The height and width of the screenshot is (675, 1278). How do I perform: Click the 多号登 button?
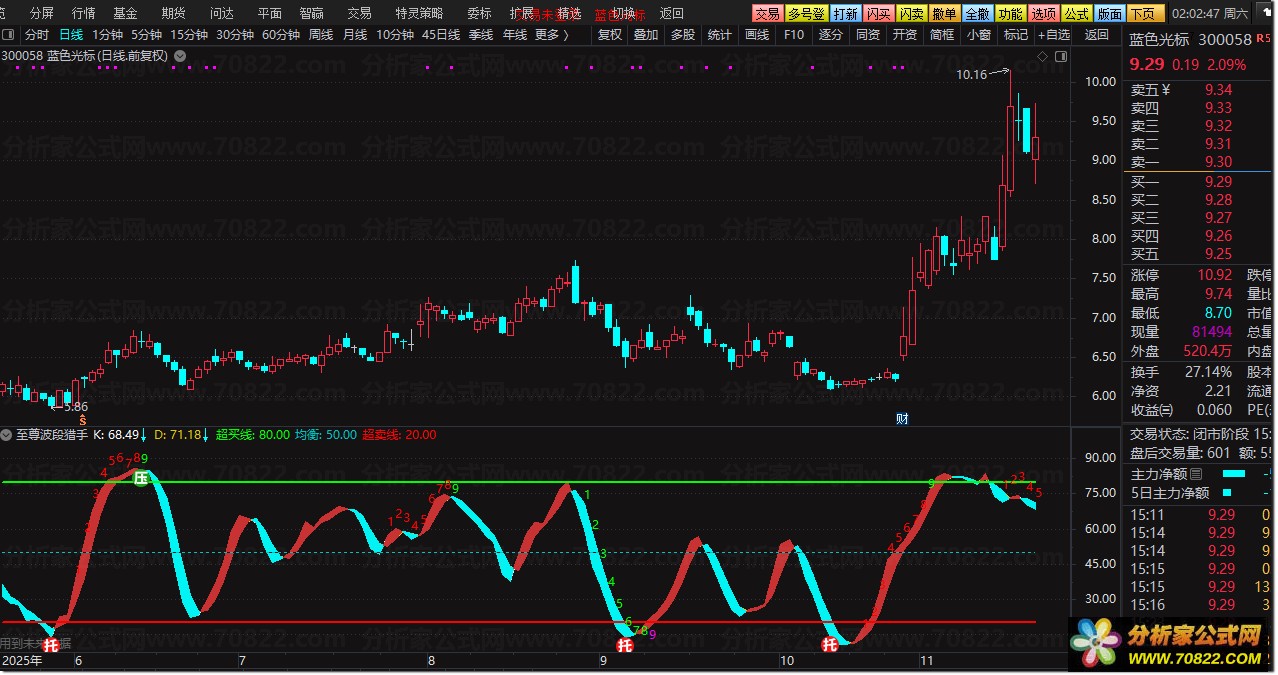tap(806, 14)
